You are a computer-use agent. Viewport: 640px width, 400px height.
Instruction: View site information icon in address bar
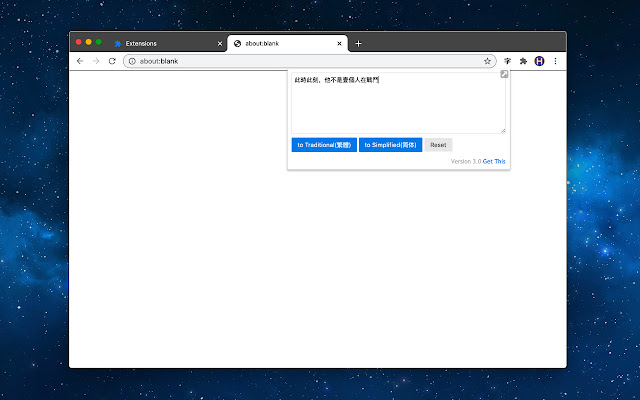[x=132, y=61]
